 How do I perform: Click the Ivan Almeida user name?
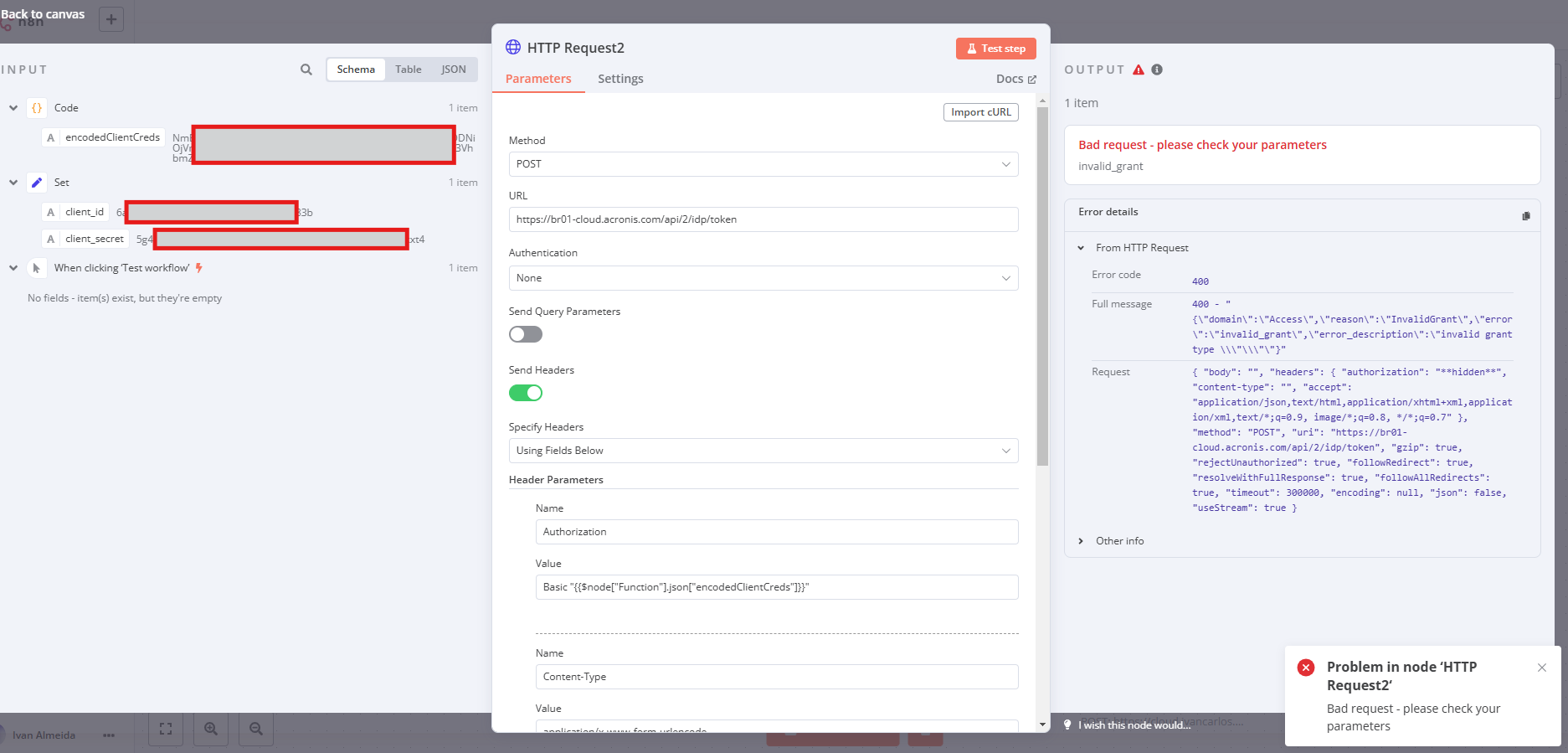(x=44, y=735)
